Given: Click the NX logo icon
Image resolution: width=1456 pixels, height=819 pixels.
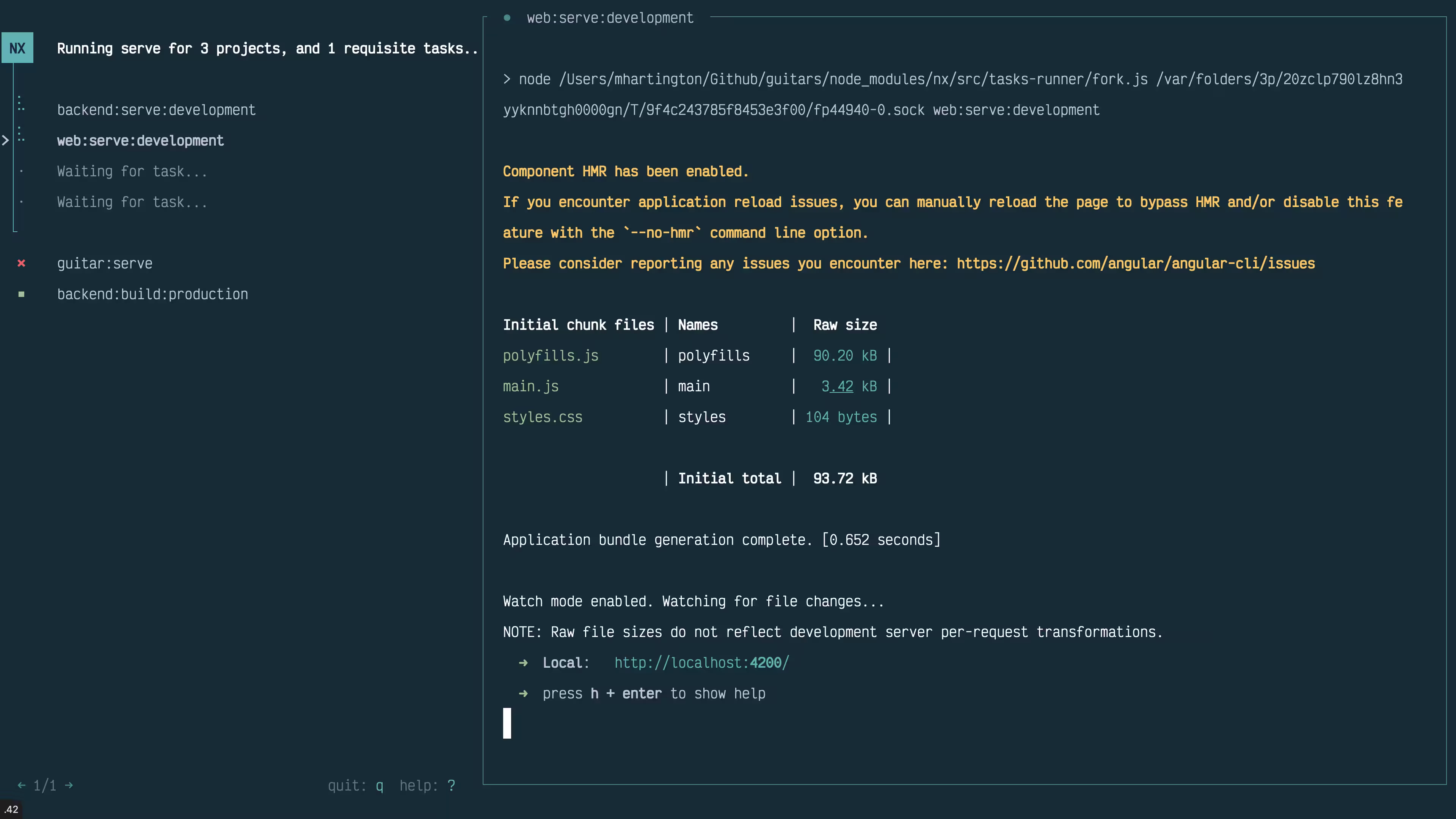Looking at the screenshot, I should click(17, 47).
